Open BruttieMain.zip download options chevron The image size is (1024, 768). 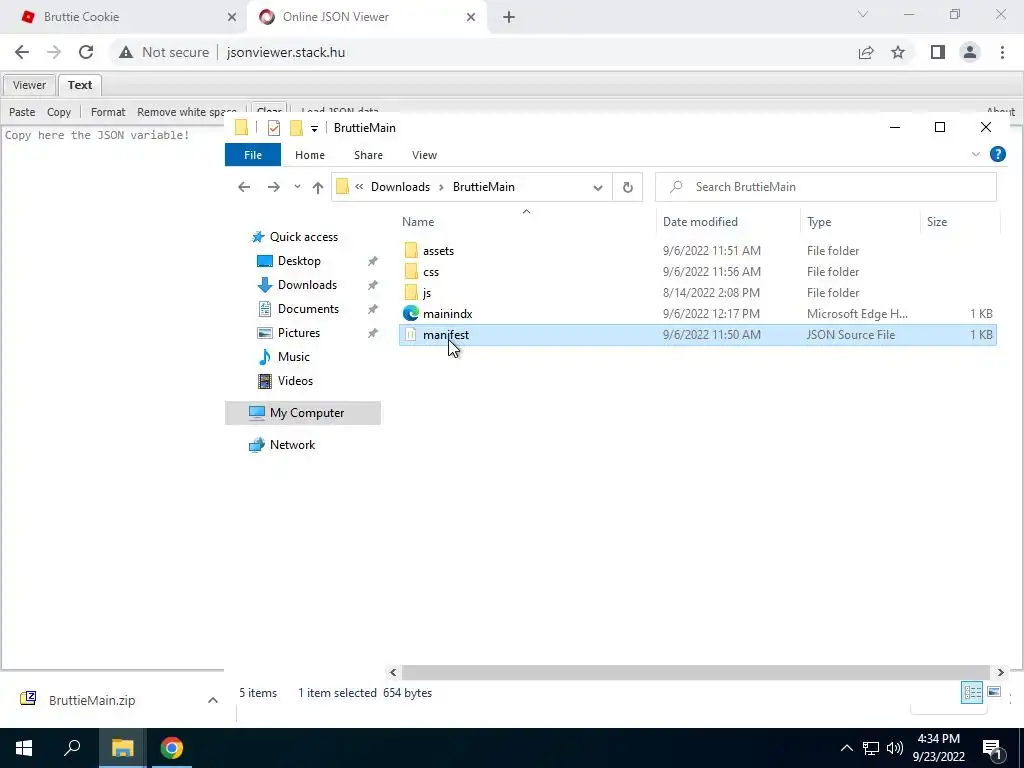pos(212,700)
